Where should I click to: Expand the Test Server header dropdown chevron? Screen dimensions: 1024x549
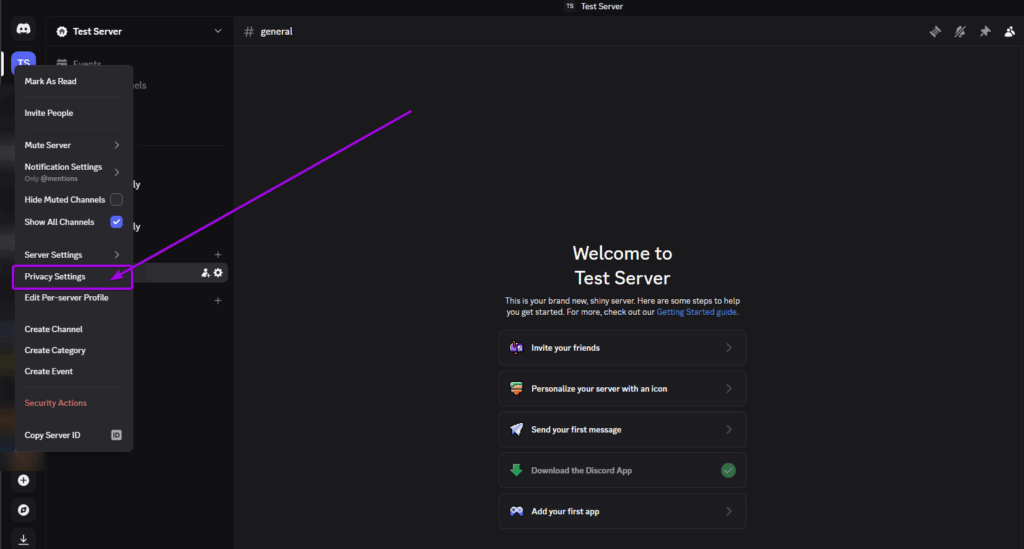217,31
